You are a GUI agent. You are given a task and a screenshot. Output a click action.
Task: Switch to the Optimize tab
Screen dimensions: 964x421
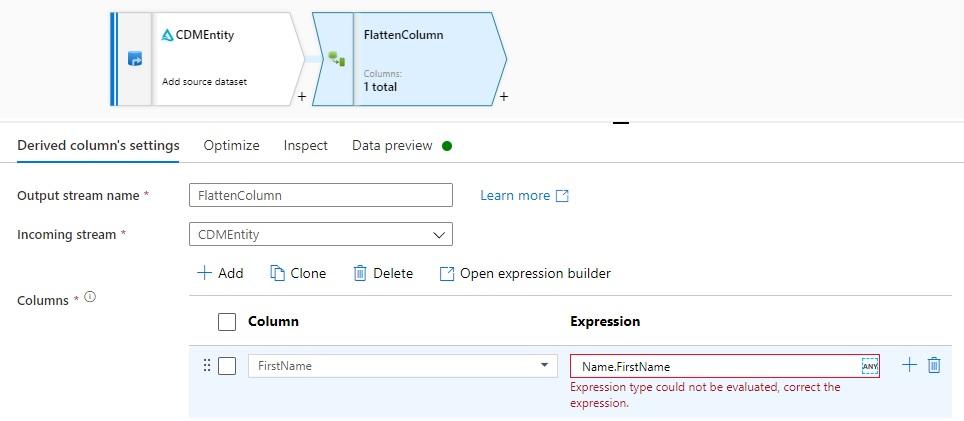click(231, 145)
